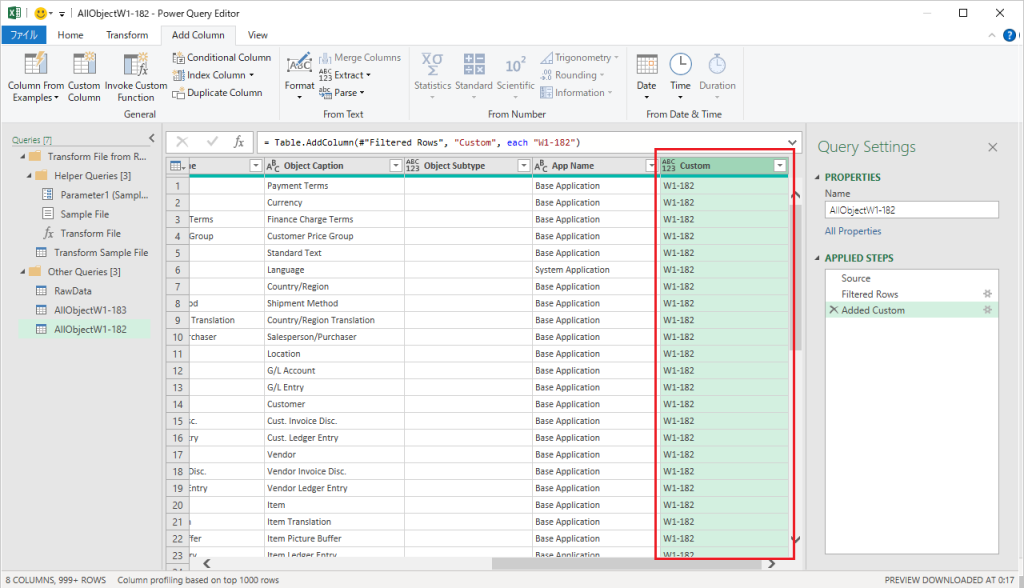
Task: Click the Scientific icon
Action: point(515,77)
